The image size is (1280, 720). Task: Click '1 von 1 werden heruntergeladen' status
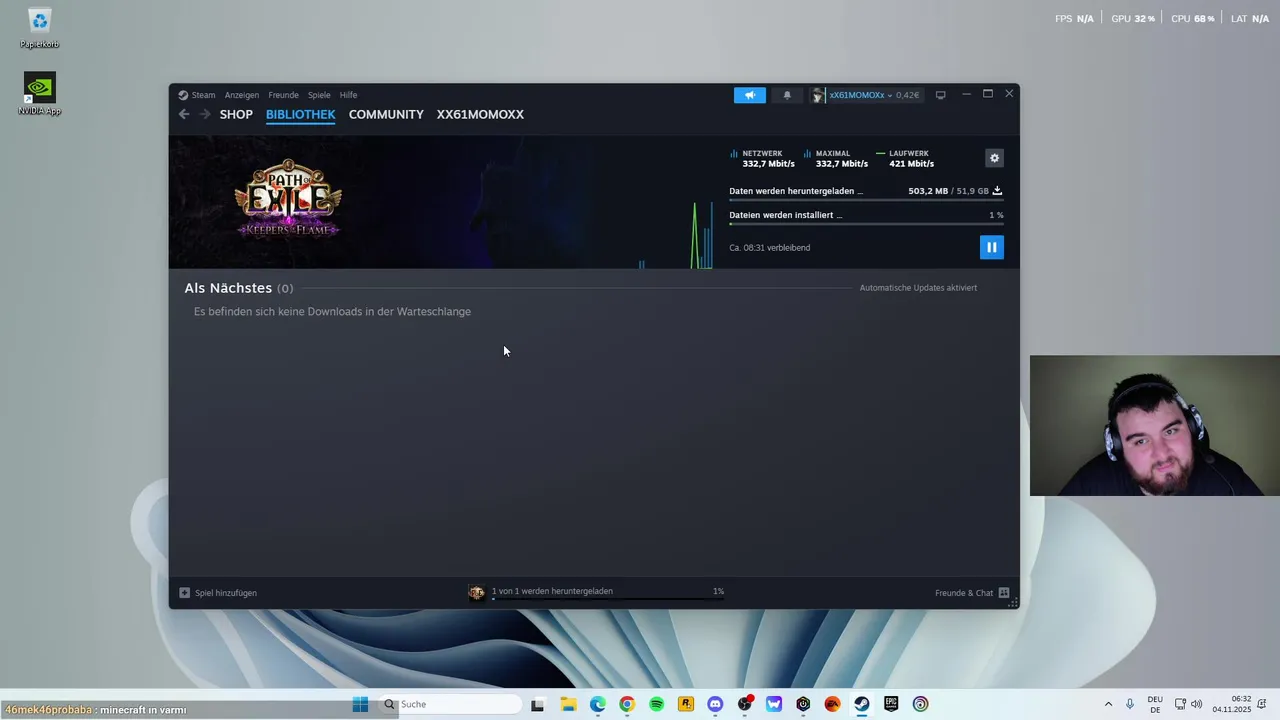click(x=552, y=591)
